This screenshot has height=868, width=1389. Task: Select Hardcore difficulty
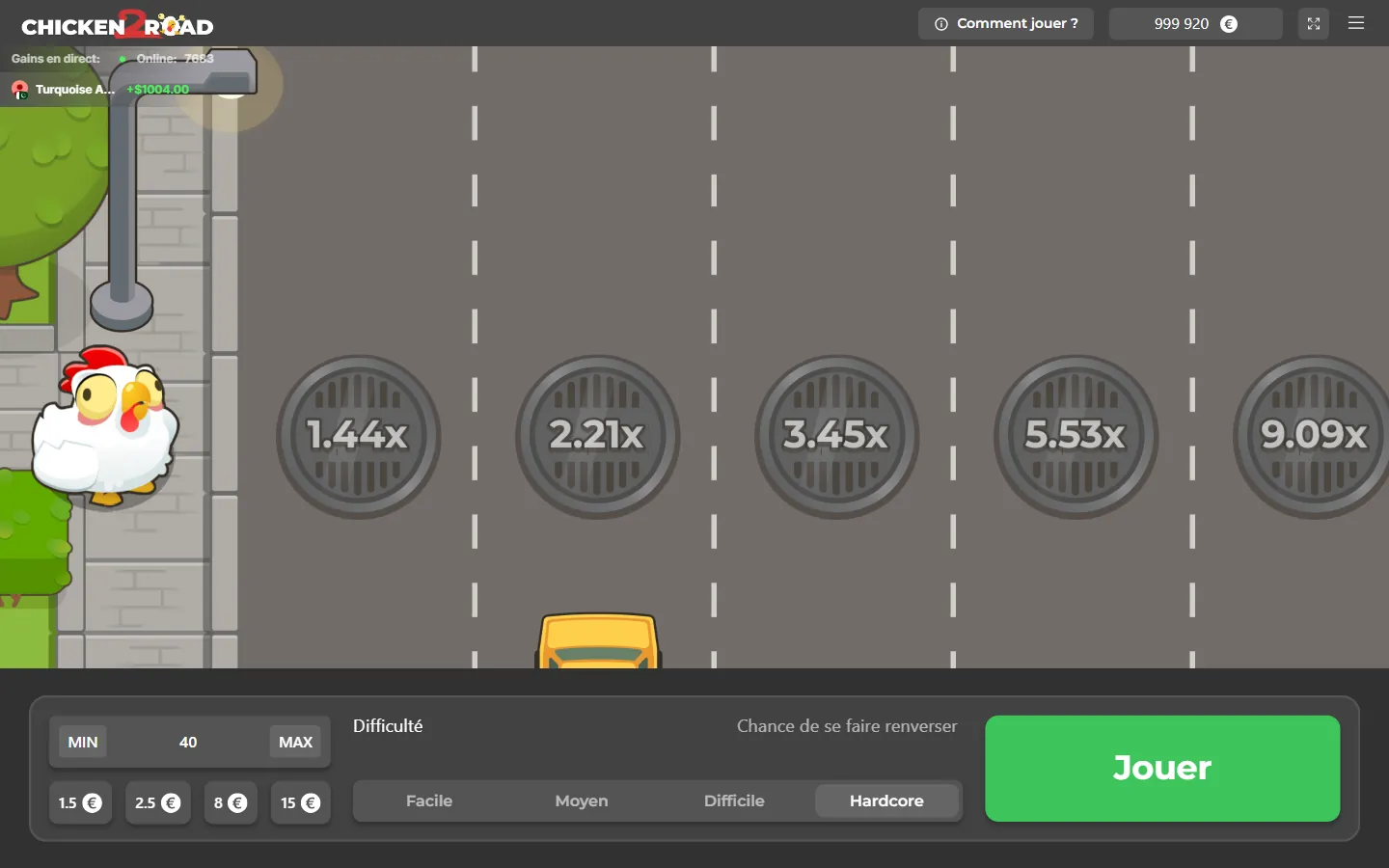886,800
